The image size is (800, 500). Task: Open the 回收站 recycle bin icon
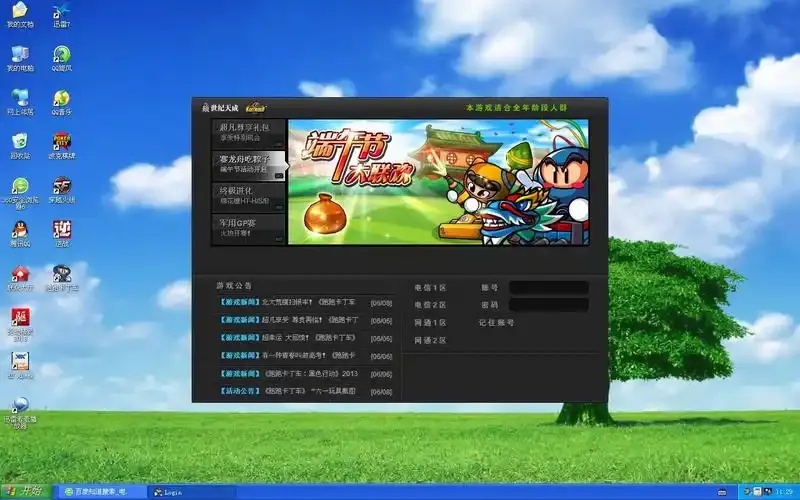click(20, 146)
